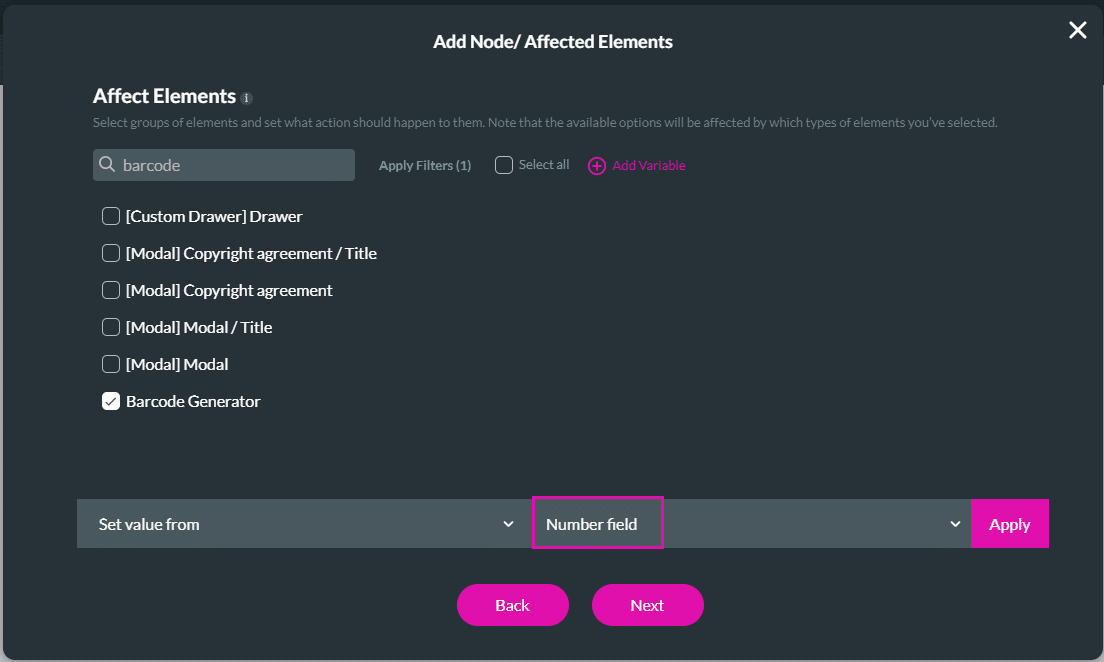The image size is (1104, 662).
Task: Click the Add Variable link
Action: pos(648,166)
